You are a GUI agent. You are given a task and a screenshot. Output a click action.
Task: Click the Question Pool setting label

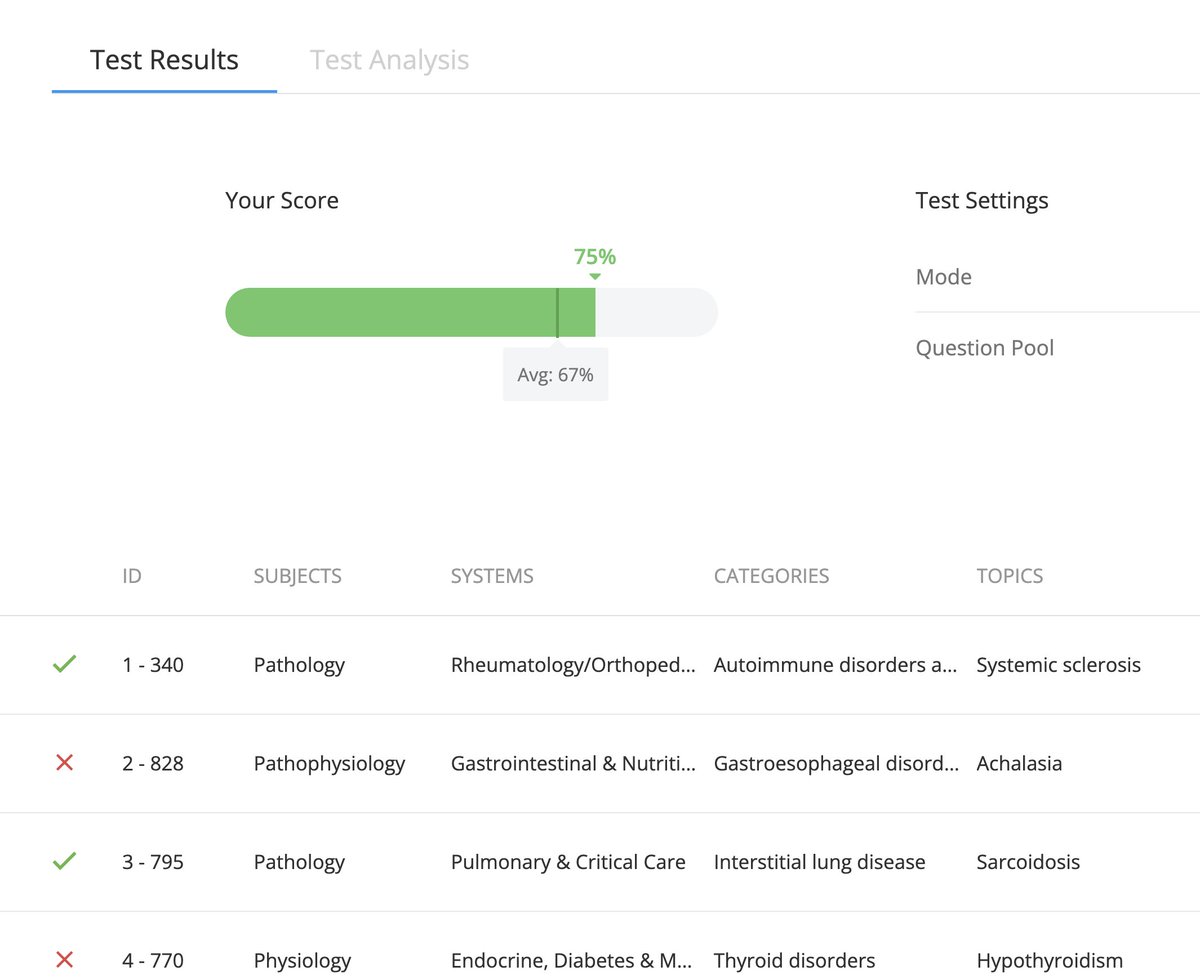tap(985, 348)
